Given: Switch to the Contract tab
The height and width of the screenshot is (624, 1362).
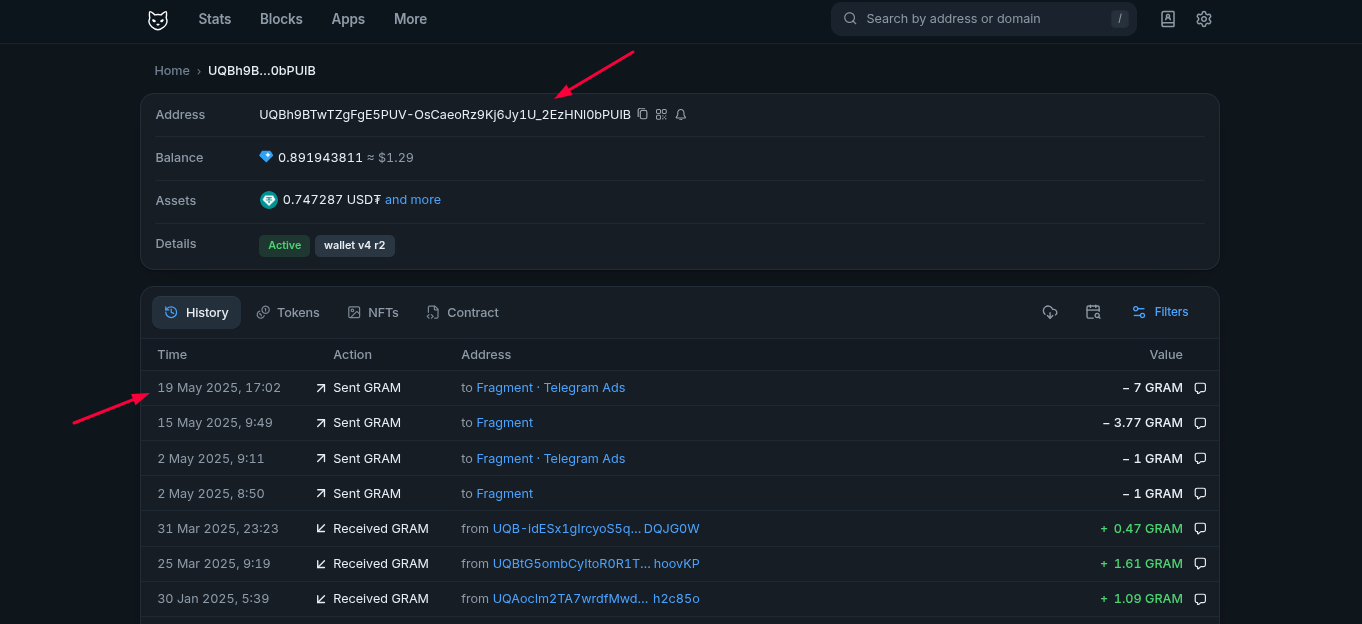Looking at the screenshot, I should coord(462,312).
